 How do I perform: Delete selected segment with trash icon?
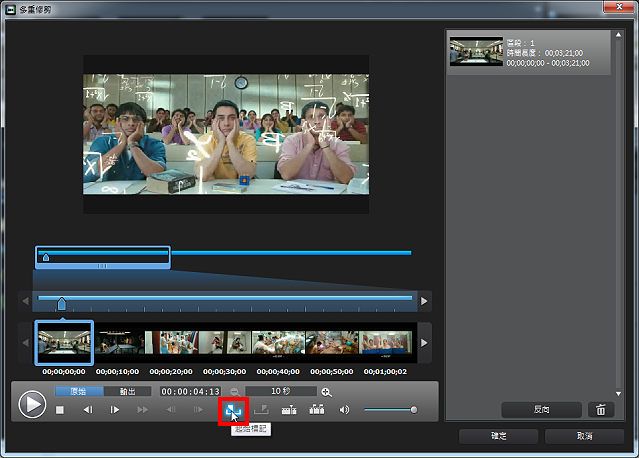click(601, 410)
